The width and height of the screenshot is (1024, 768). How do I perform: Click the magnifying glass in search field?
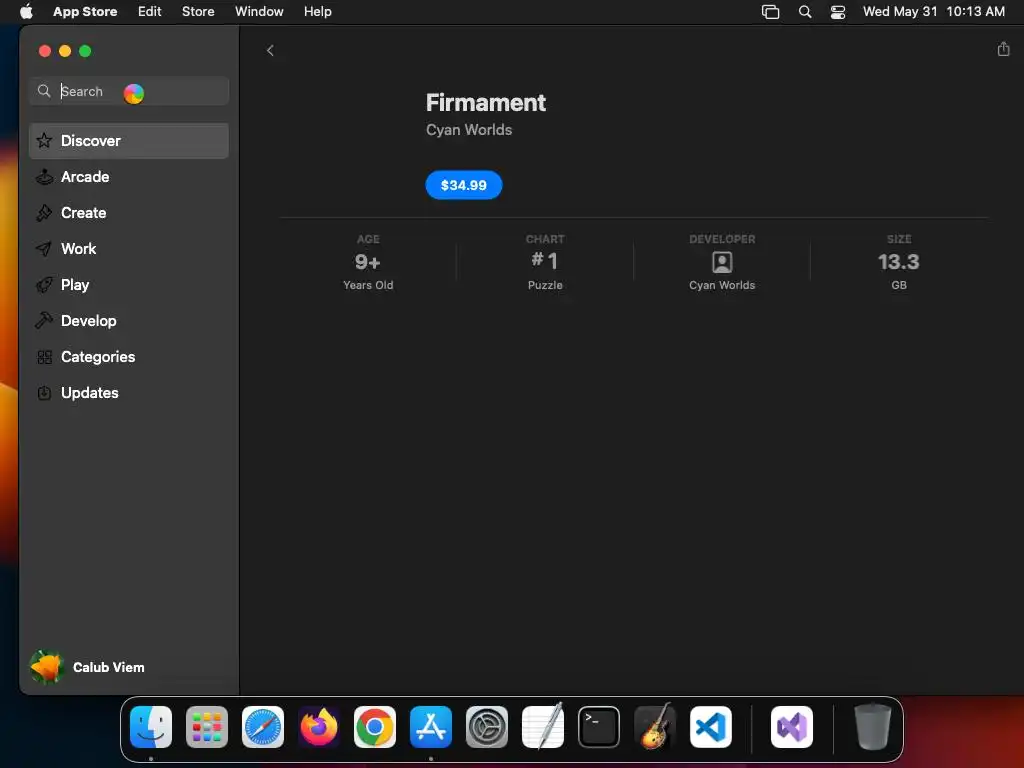click(44, 91)
